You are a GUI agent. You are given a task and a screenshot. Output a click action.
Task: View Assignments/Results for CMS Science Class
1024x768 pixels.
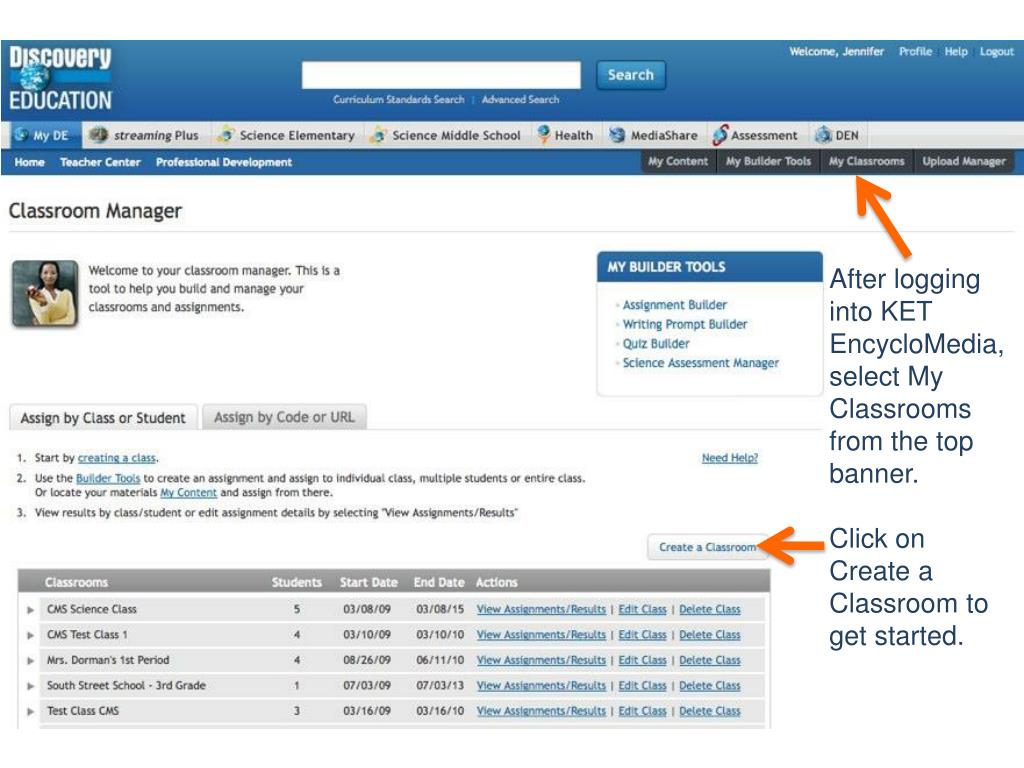[541, 609]
